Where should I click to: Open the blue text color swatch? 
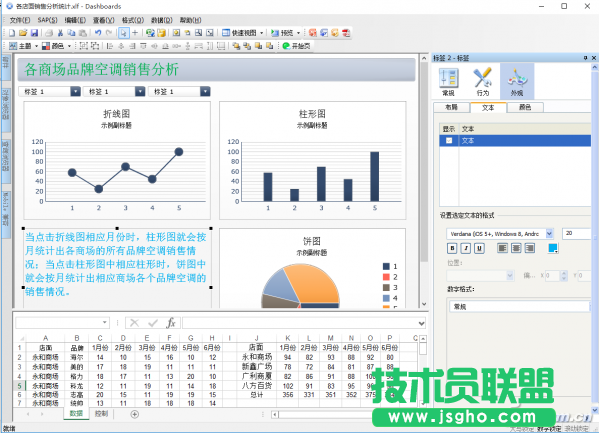coord(553,248)
